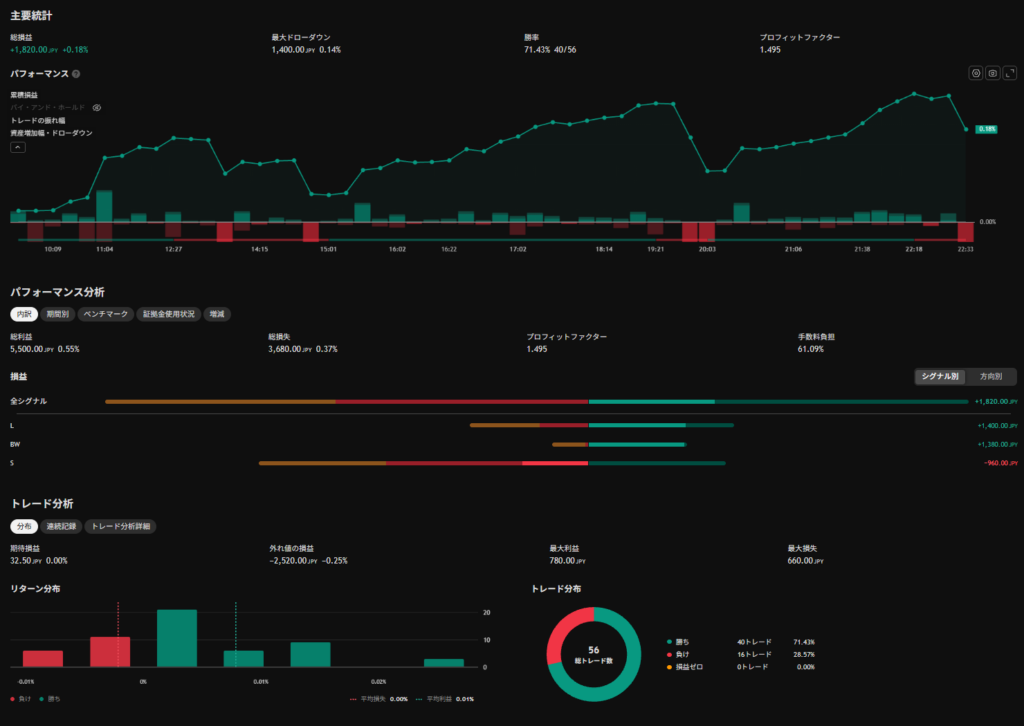Expand the performance chart to fullscreen

[1010, 73]
